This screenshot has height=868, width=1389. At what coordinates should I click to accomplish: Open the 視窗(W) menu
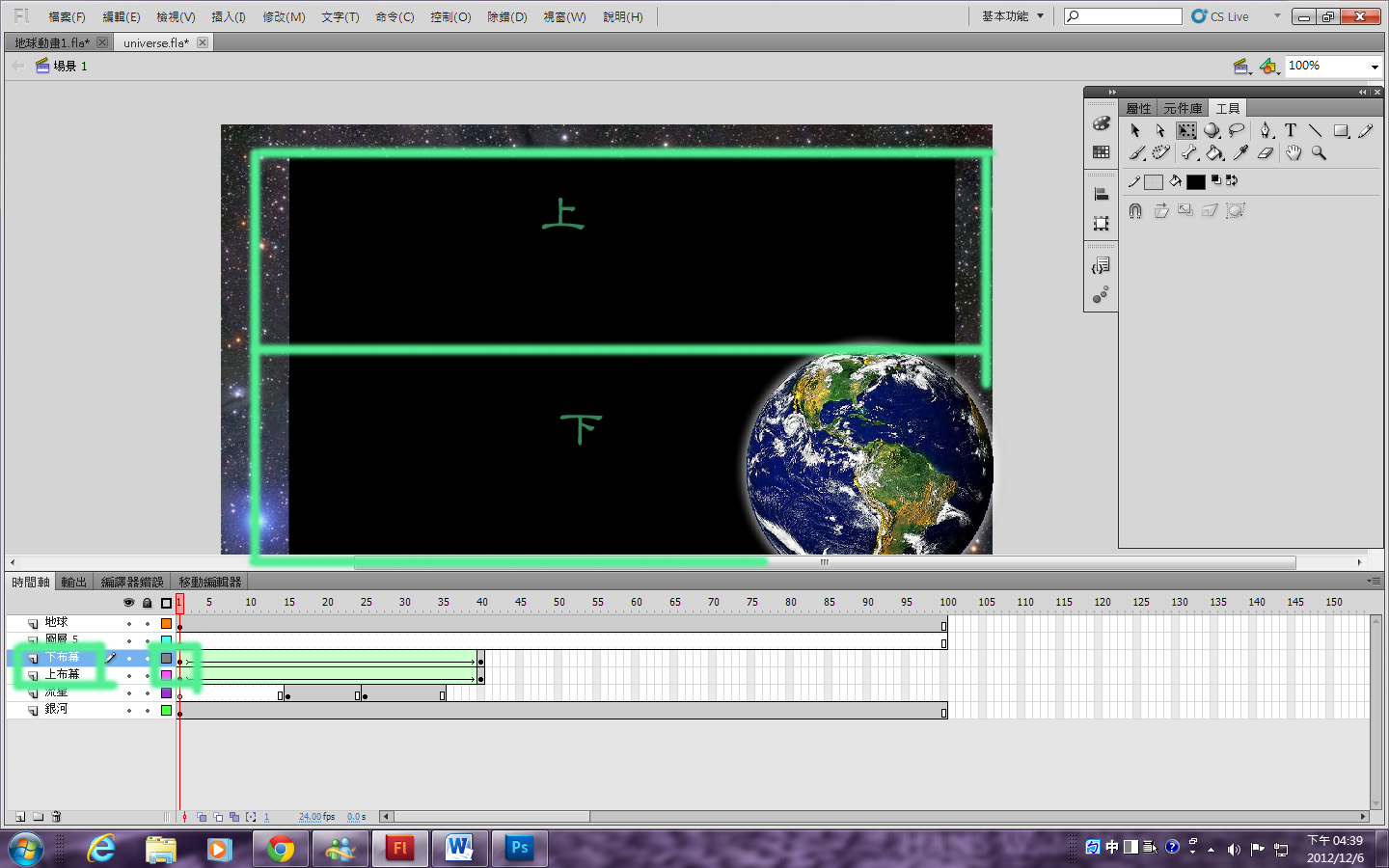click(x=564, y=17)
